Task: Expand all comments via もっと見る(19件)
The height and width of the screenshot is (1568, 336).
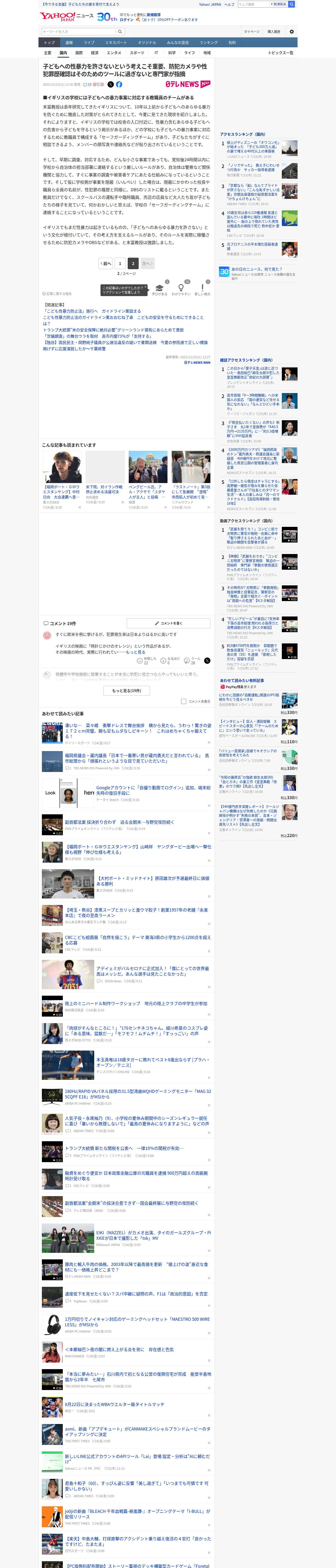Action: [127, 691]
